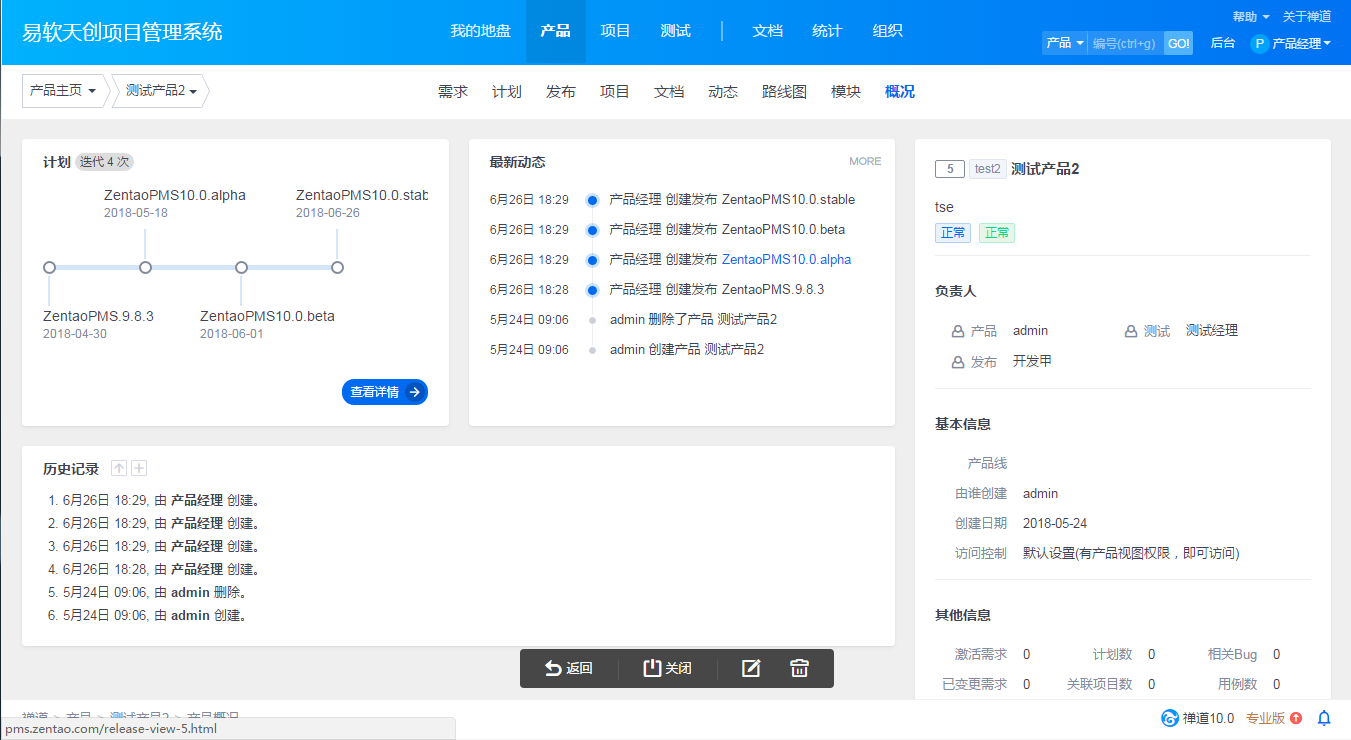This screenshot has height=740, width=1351.
Task: Click the upgrade badge next to 专业版
Action: 1297,717
